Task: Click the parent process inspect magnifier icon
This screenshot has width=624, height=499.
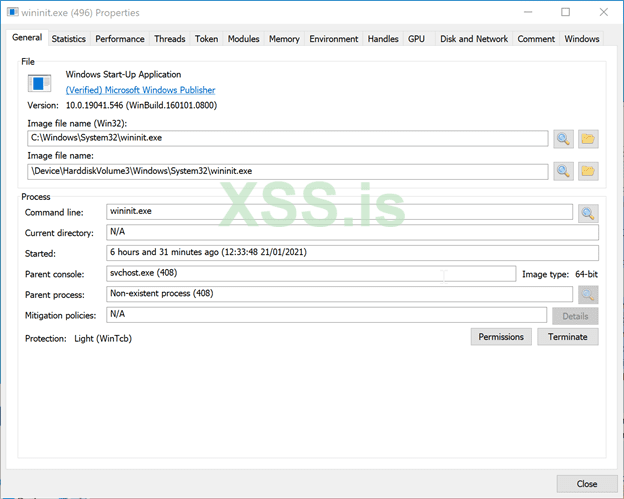Action: coord(588,295)
